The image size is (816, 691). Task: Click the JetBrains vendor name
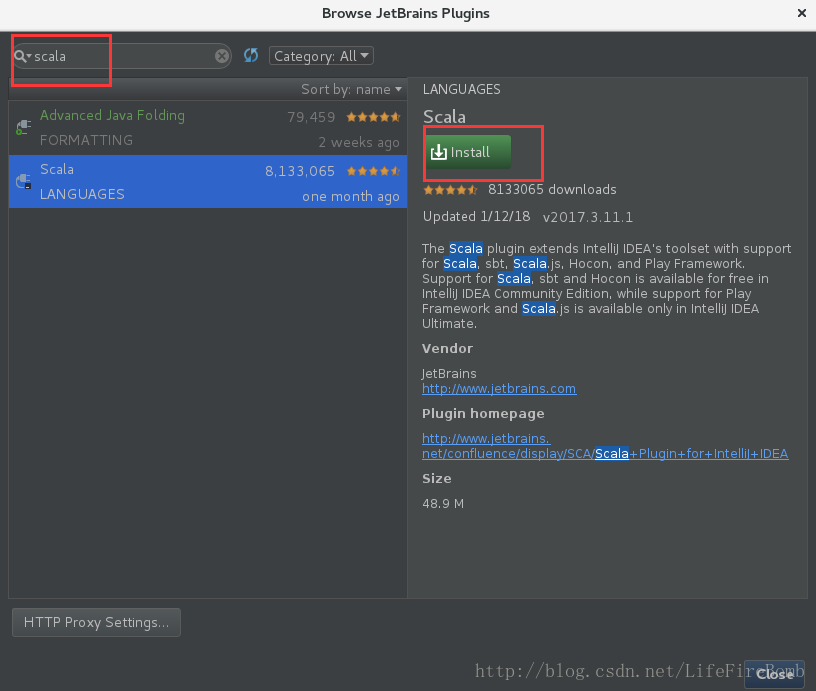[449, 374]
